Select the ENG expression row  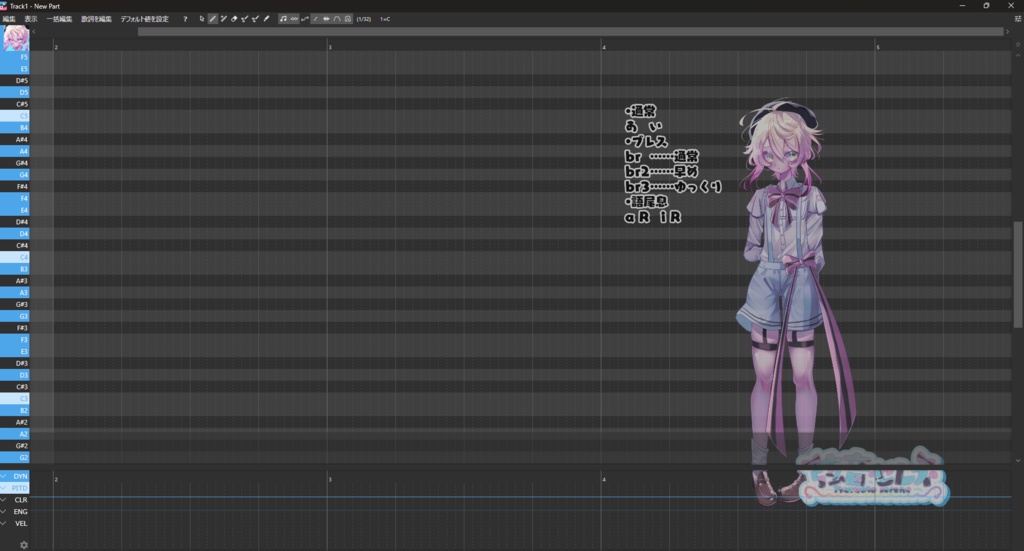(x=14, y=511)
